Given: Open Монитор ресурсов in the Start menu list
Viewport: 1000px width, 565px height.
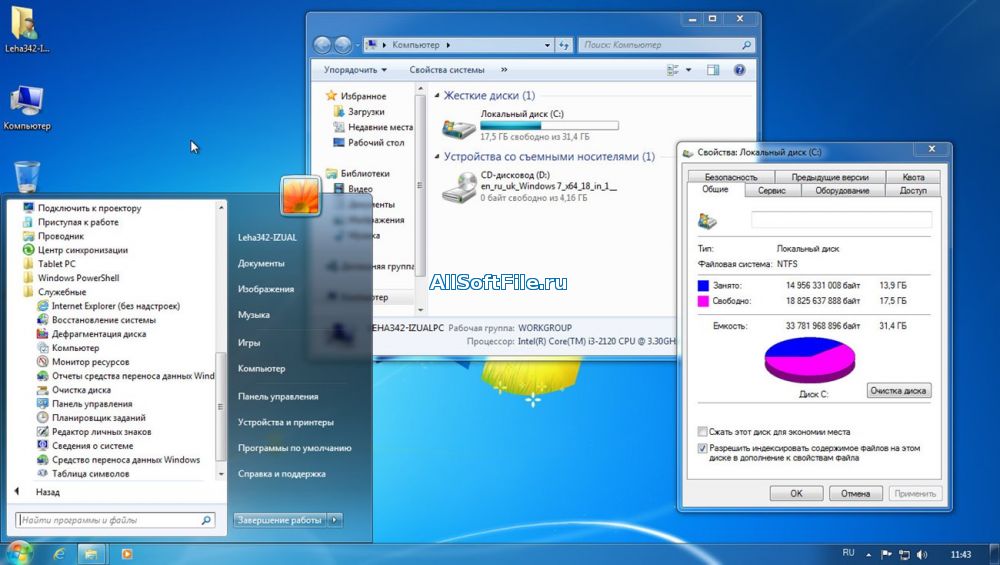Looking at the screenshot, I should click(90, 362).
